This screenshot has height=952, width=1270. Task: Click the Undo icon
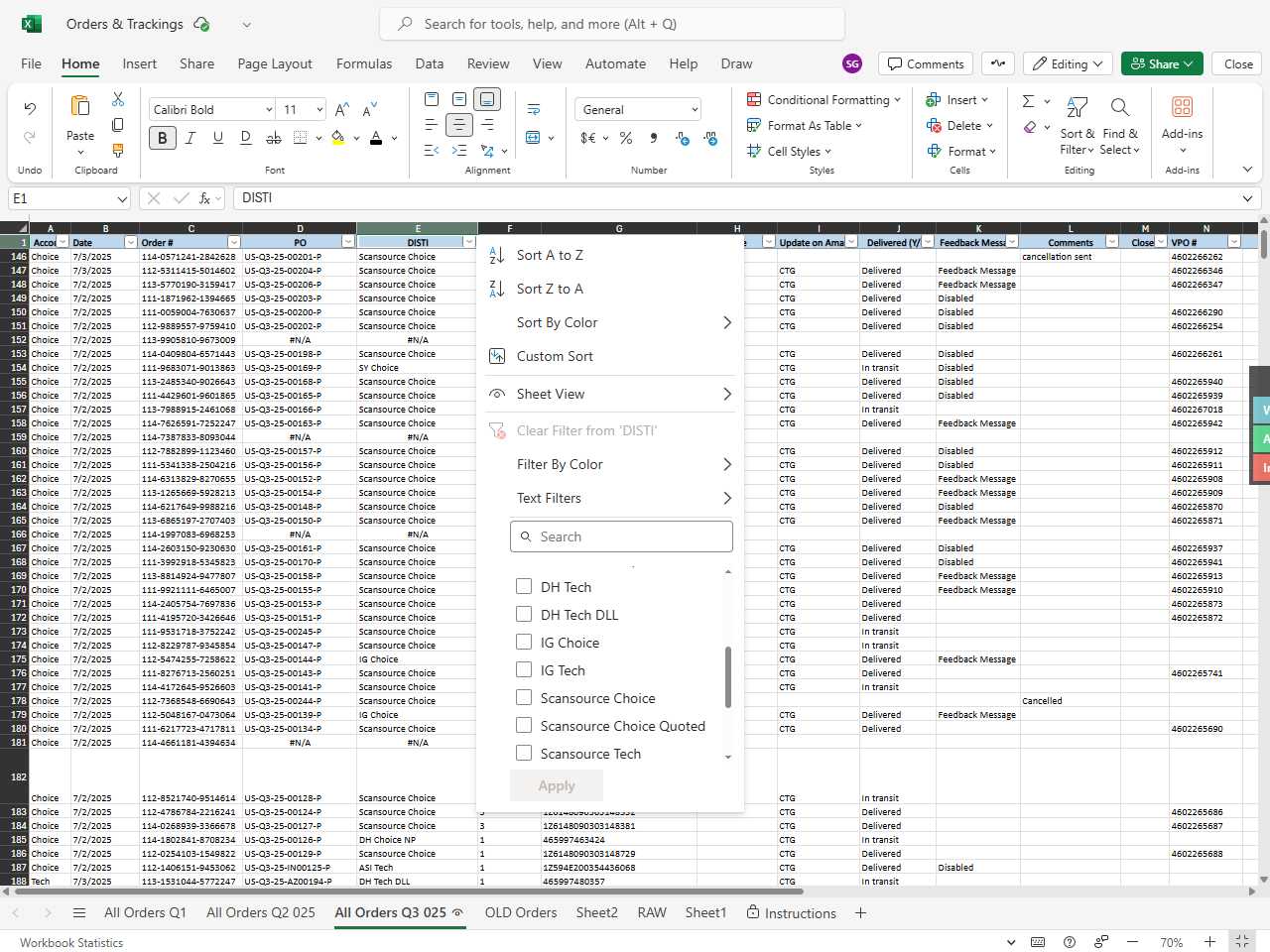click(30, 108)
